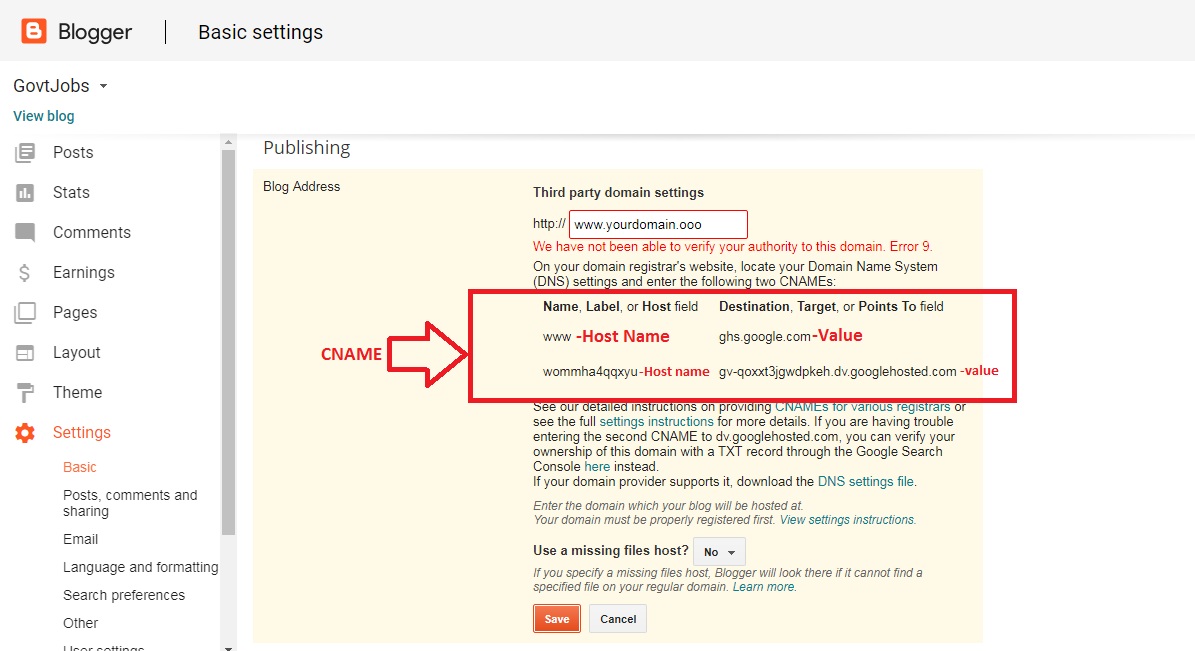1195x651 pixels.
Task: Click the Theme paint roller icon
Action: tap(25, 393)
